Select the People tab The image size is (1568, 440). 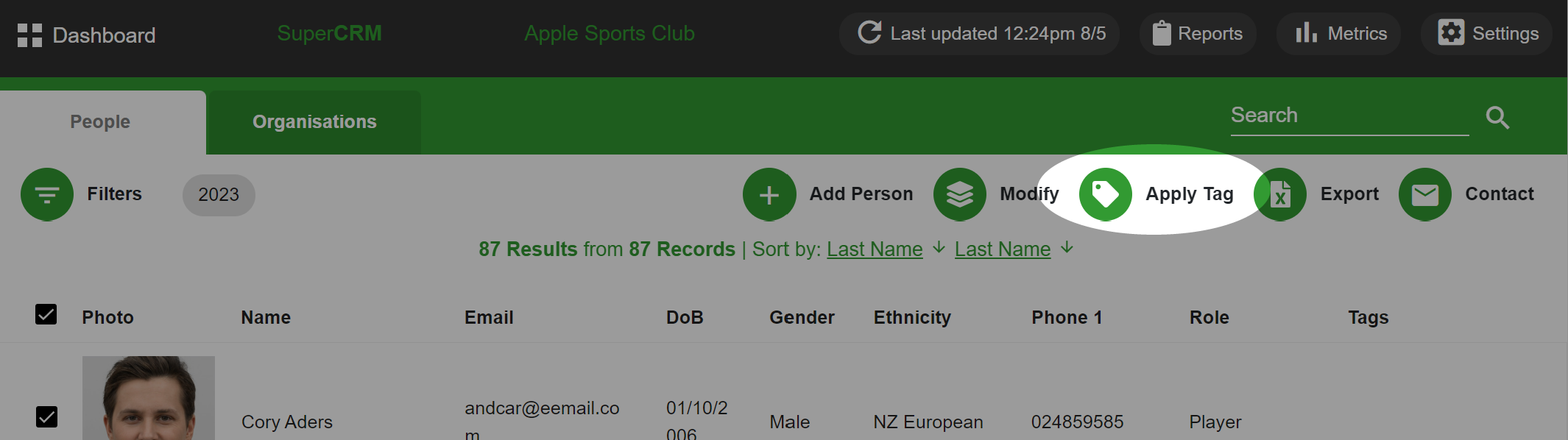(101, 122)
